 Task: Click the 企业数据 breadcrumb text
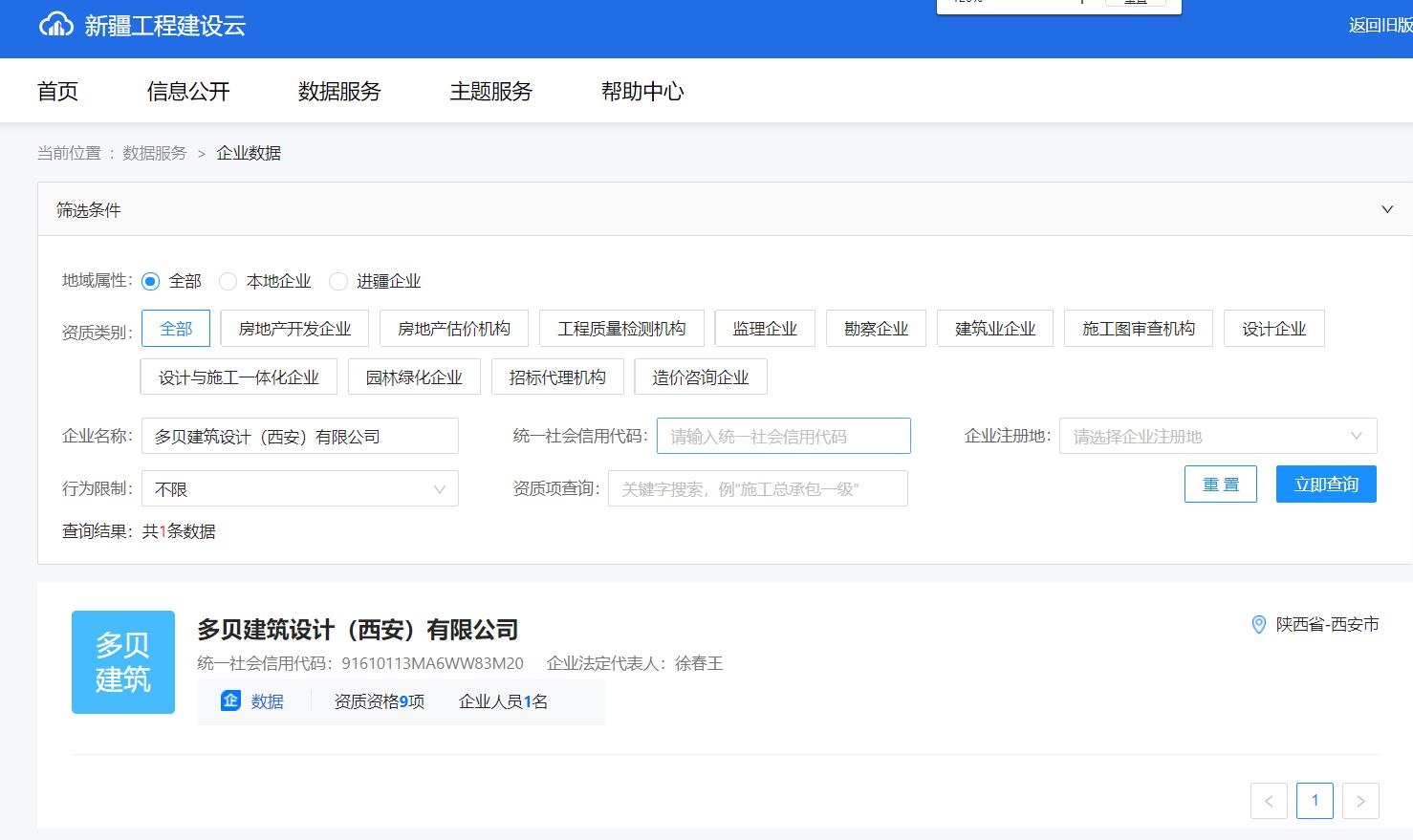tap(249, 153)
